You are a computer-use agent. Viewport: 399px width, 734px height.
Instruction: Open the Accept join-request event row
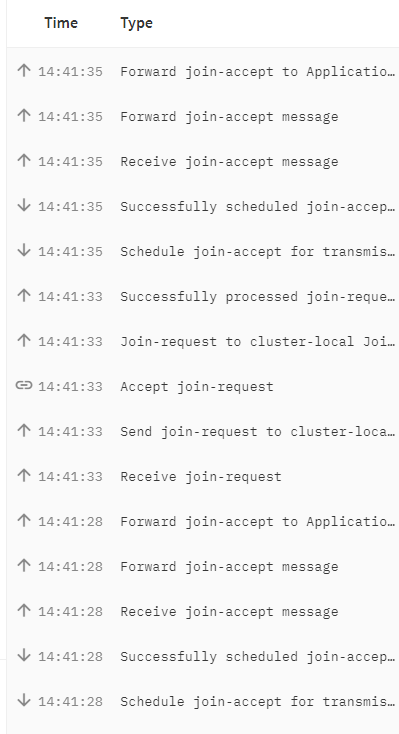[203, 386]
